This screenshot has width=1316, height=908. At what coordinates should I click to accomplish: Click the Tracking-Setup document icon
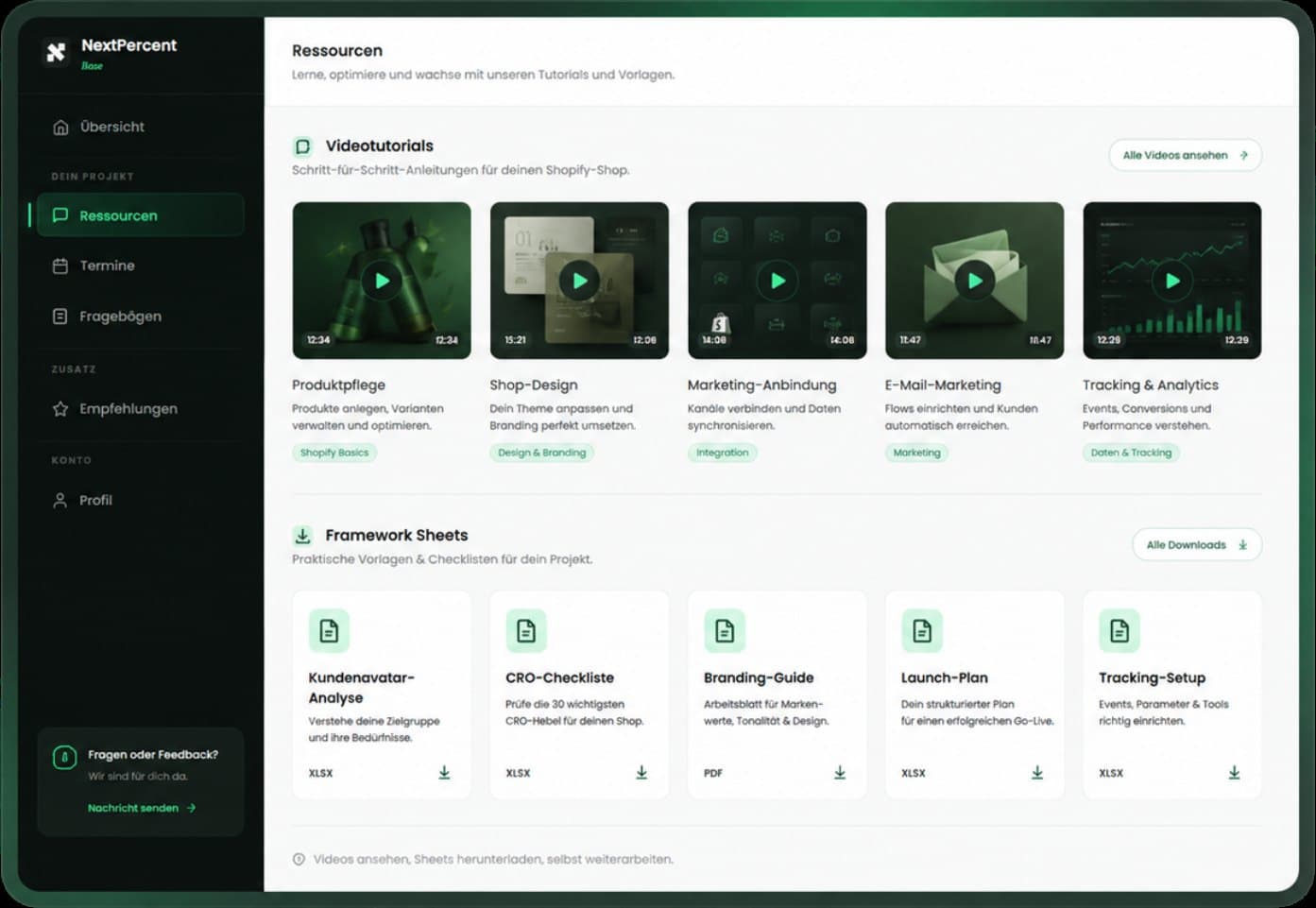pyautogui.click(x=1119, y=630)
